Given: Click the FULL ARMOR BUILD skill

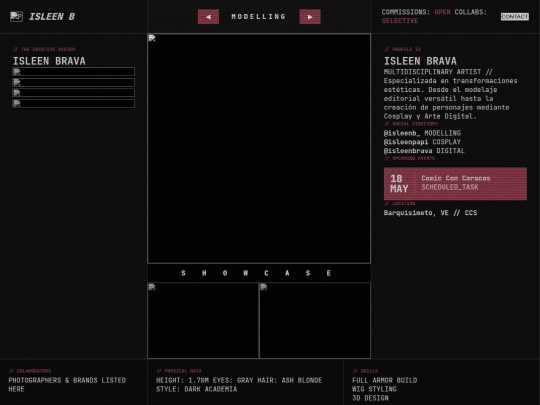Looking at the screenshot, I should (x=384, y=380).
